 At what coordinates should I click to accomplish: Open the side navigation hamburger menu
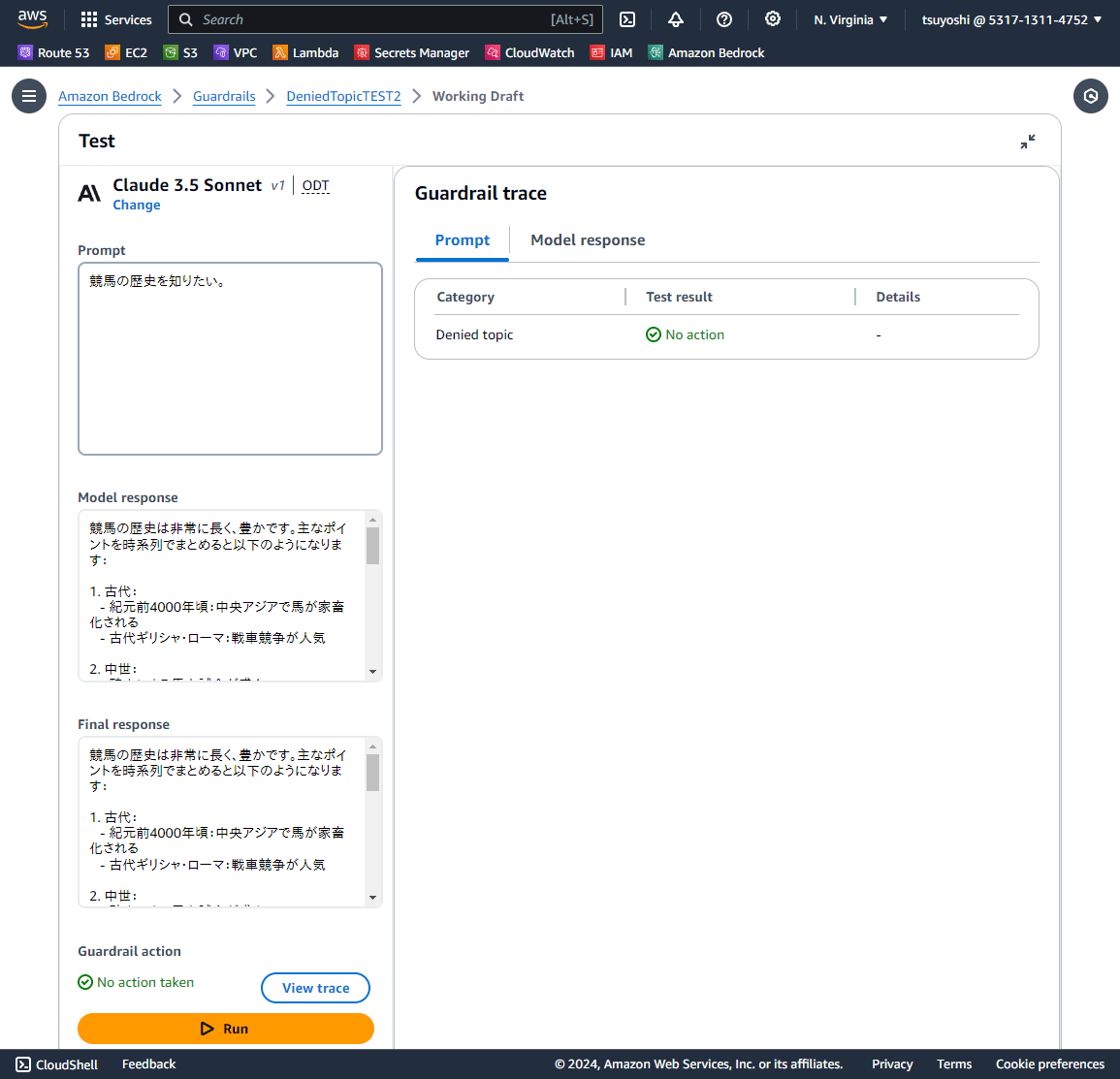(29, 96)
